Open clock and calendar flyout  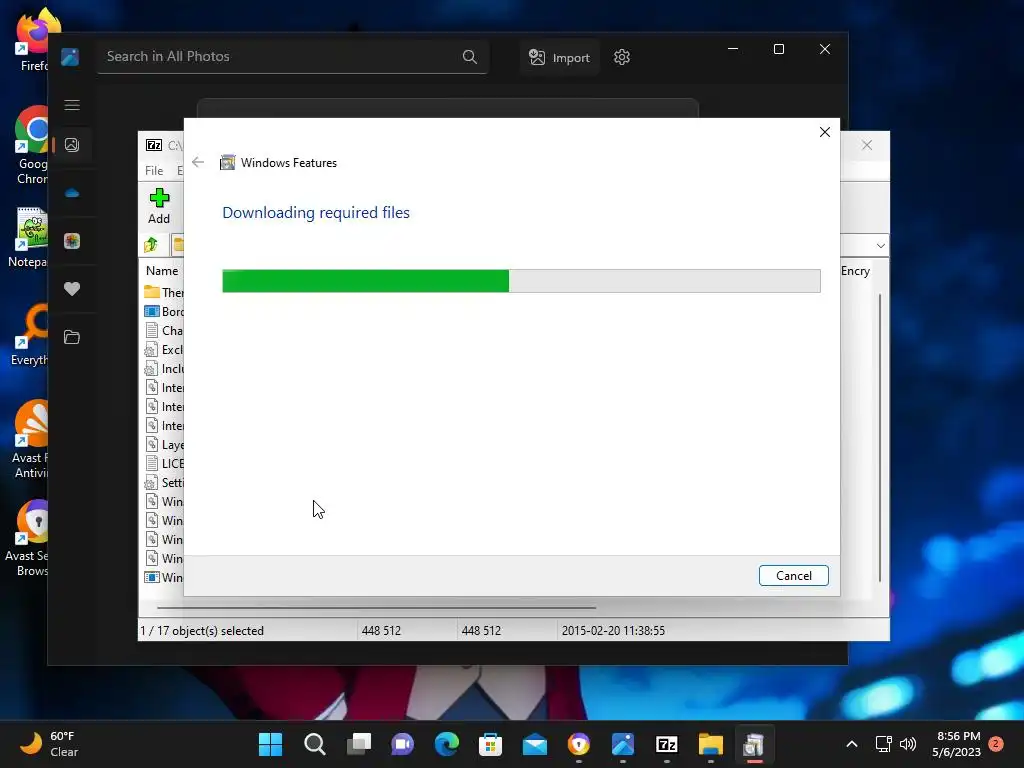[x=957, y=744]
